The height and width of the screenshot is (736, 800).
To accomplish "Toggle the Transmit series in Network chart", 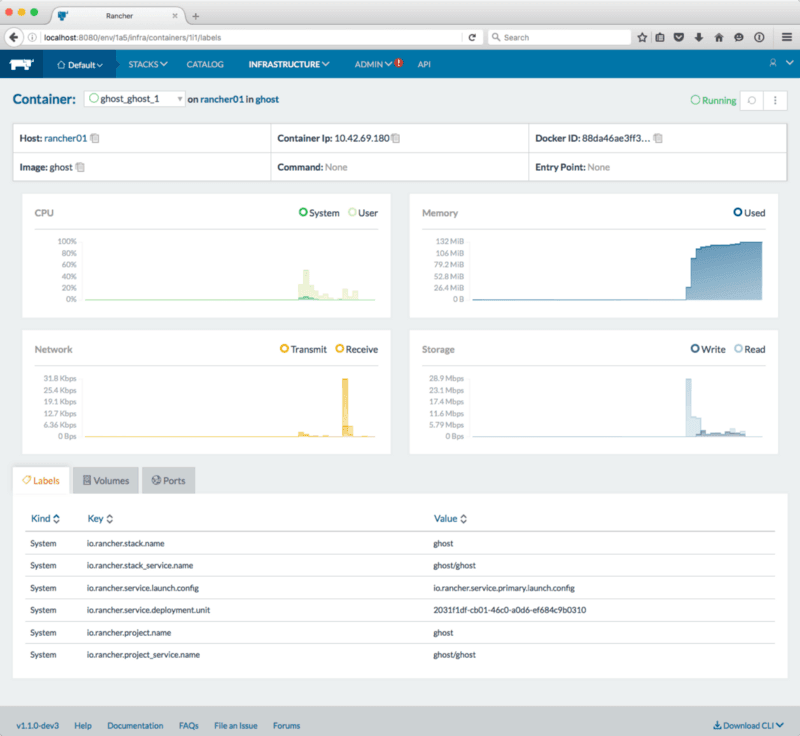I will pyautogui.click(x=304, y=349).
